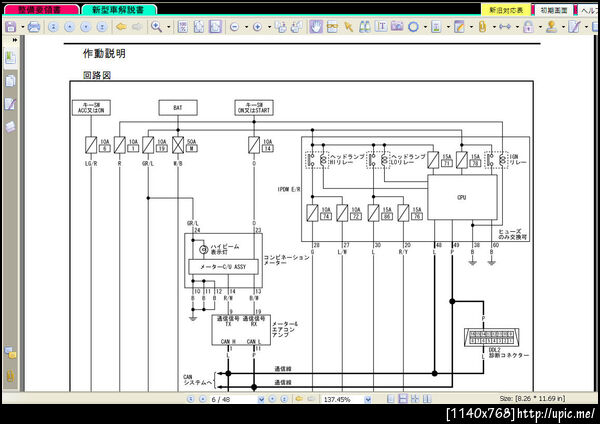Screen dimensions: 600x424
Task: Click the padlock security icon
Action: point(528,27)
